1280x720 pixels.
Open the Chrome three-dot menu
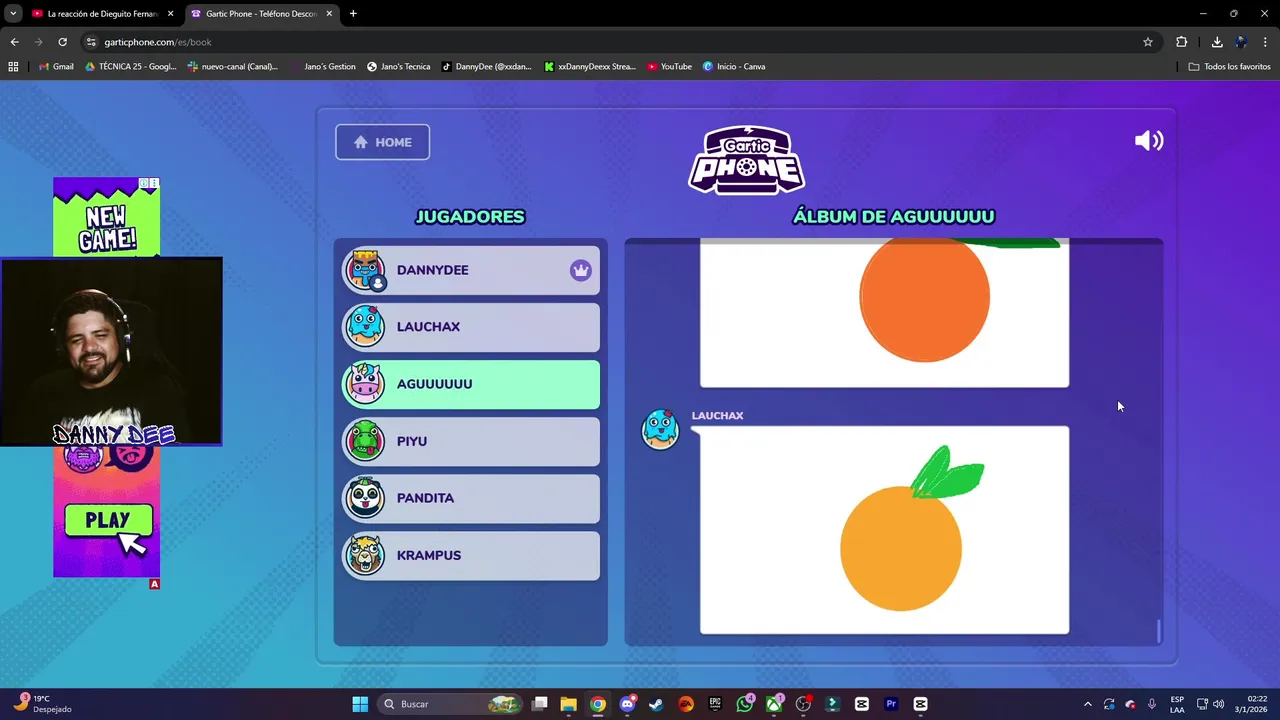pyautogui.click(x=1266, y=42)
